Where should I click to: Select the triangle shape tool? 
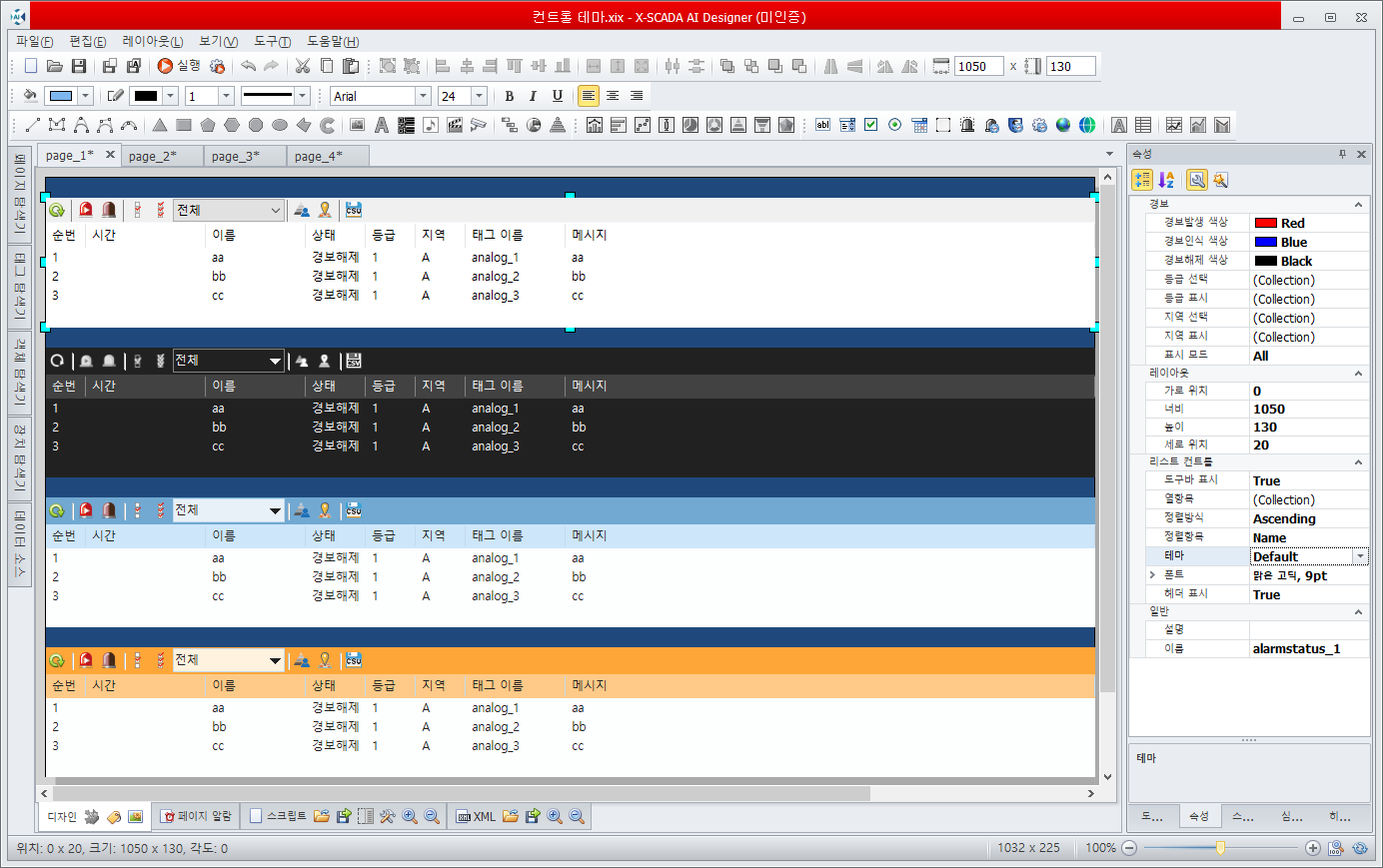160,125
